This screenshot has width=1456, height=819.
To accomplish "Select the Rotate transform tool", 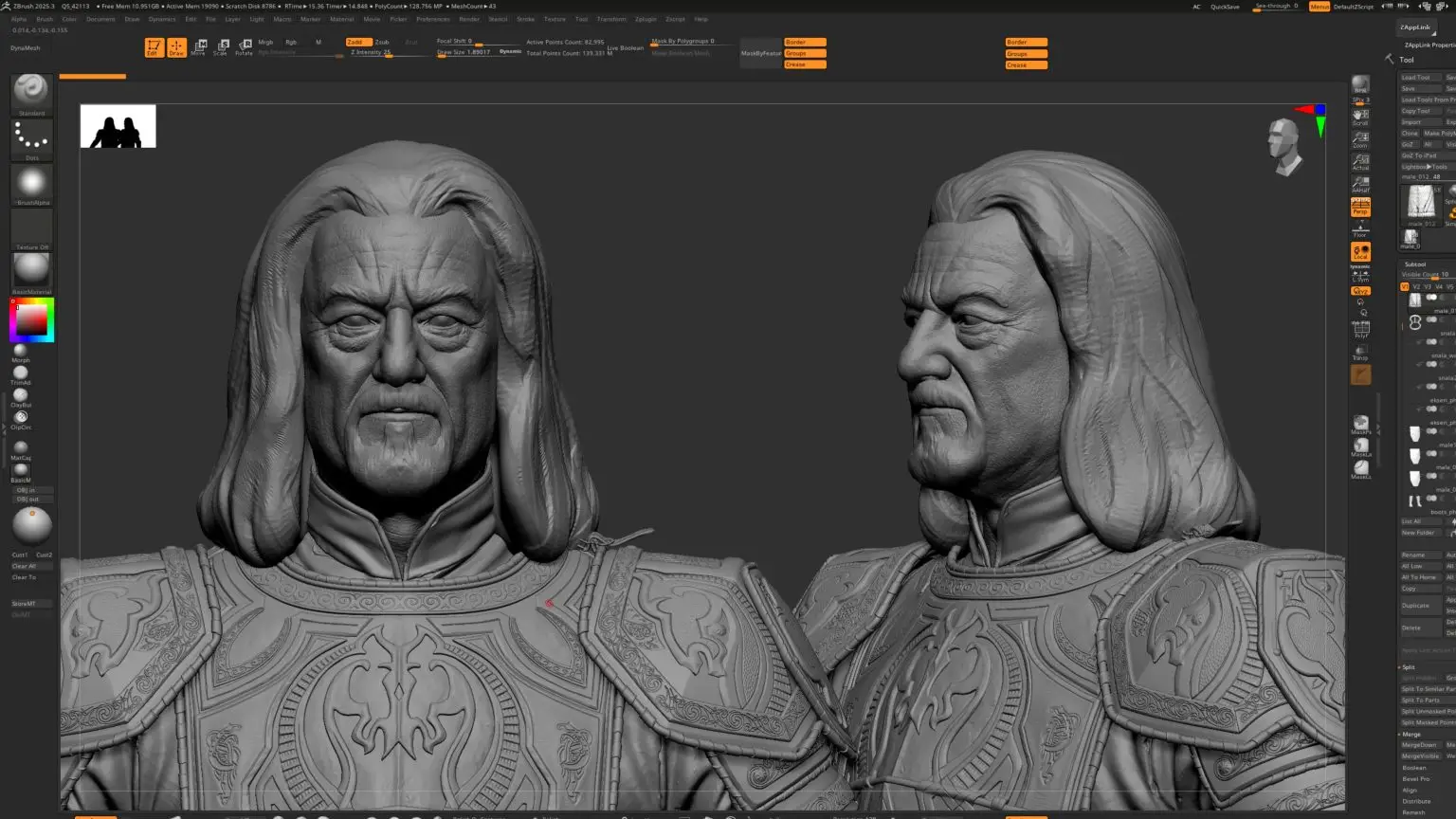I will coord(245,47).
